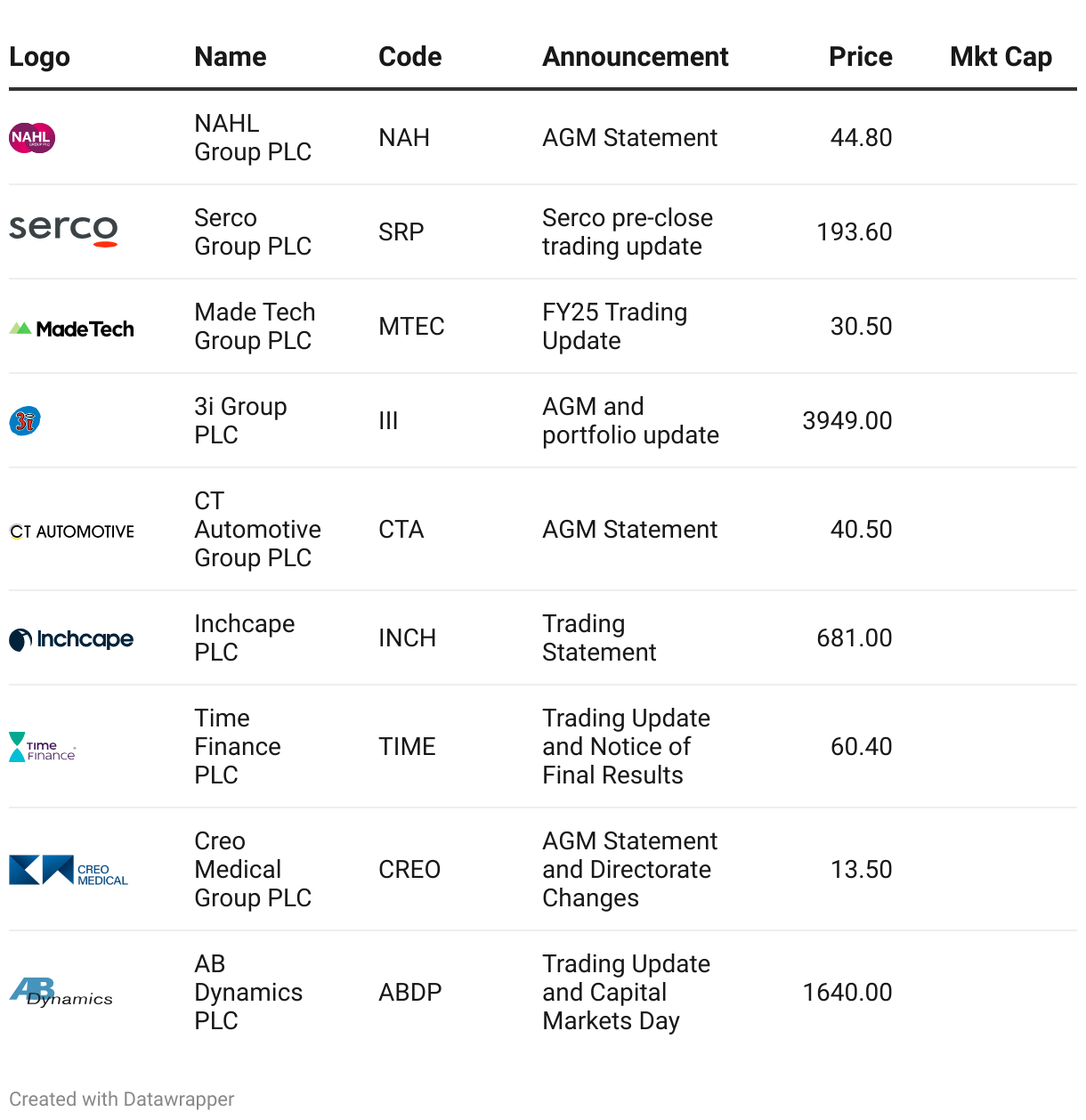Click the Code column header
The width and height of the screenshot is (1086, 1120).
(409, 57)
